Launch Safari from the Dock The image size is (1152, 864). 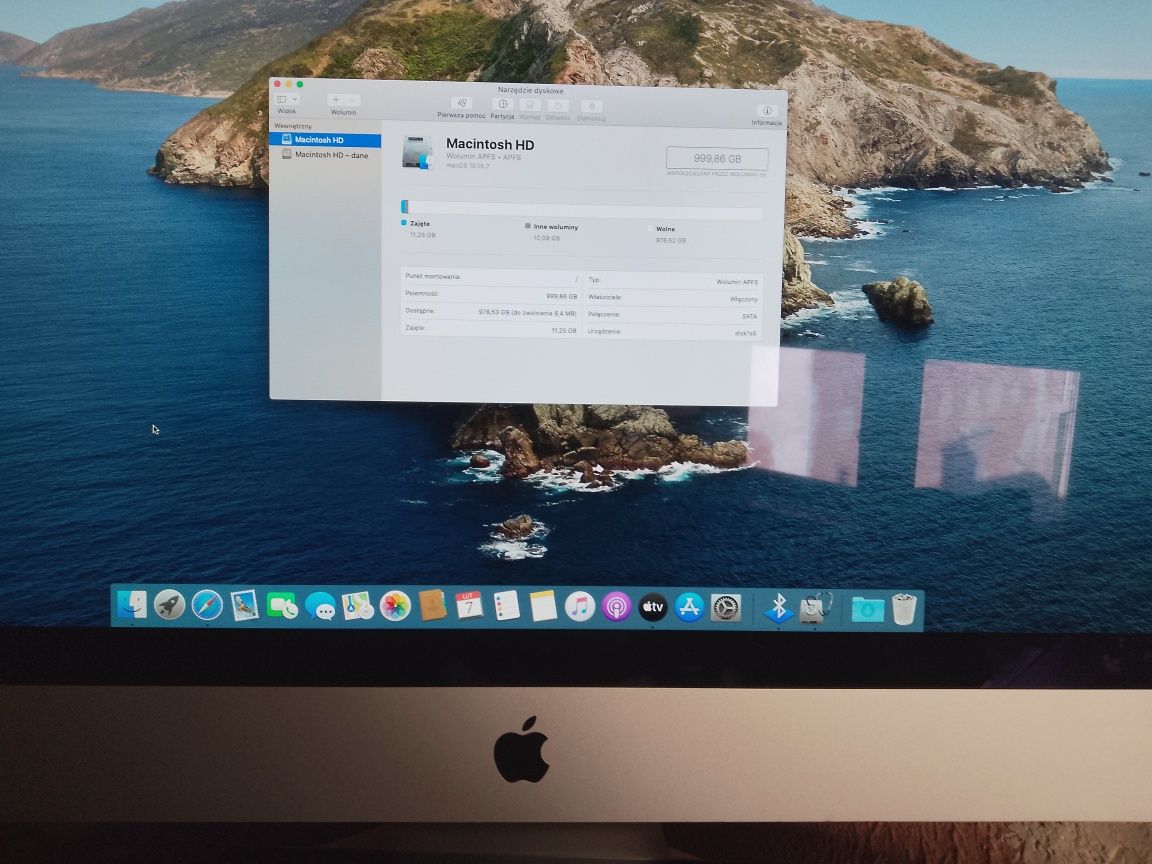[207, 606]
